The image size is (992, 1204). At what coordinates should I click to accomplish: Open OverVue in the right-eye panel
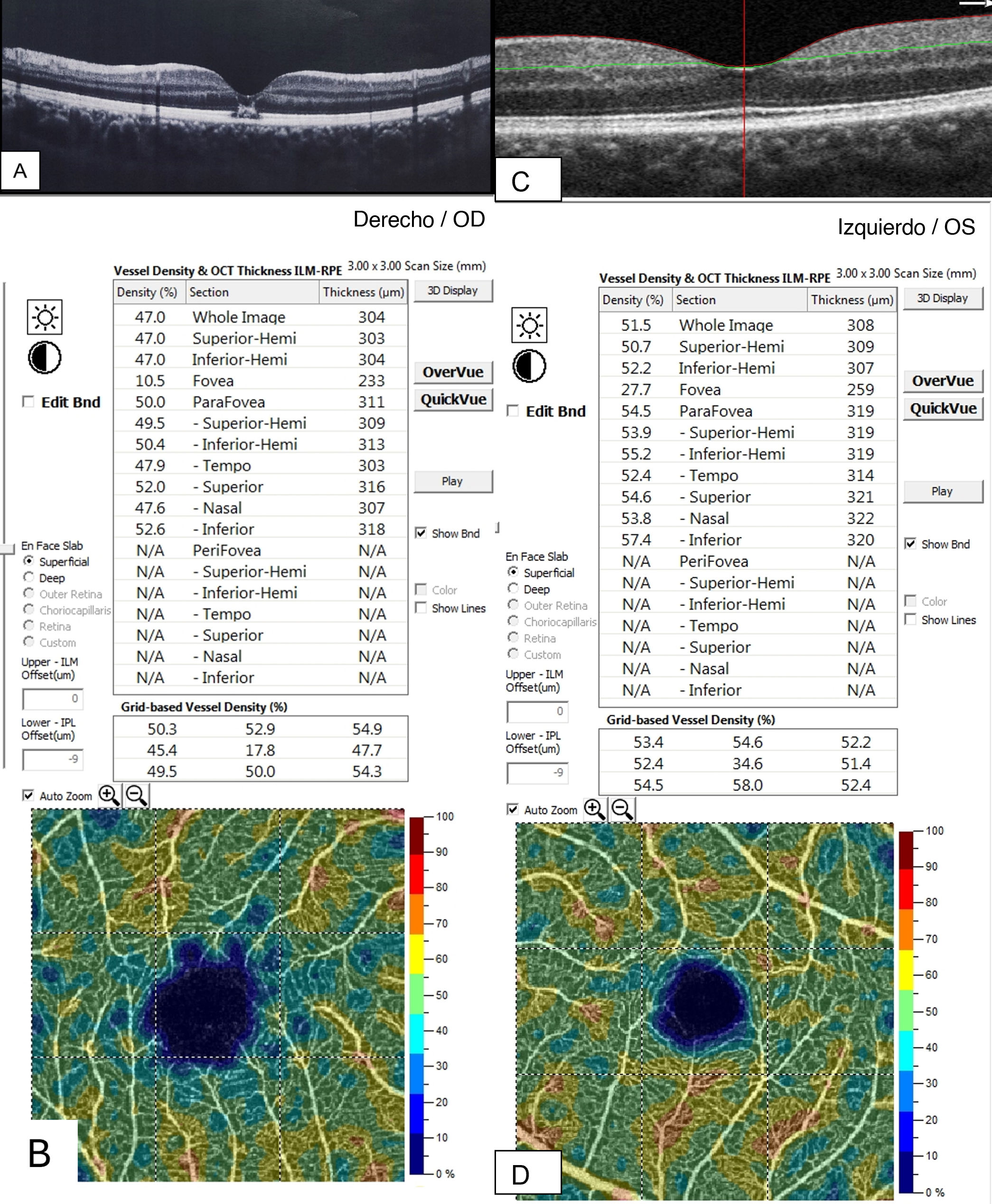pos(453,372)
